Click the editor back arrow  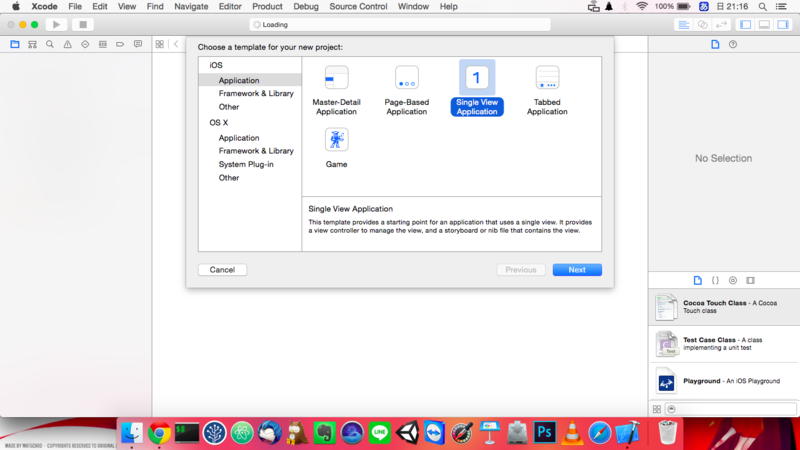[176, 44]
